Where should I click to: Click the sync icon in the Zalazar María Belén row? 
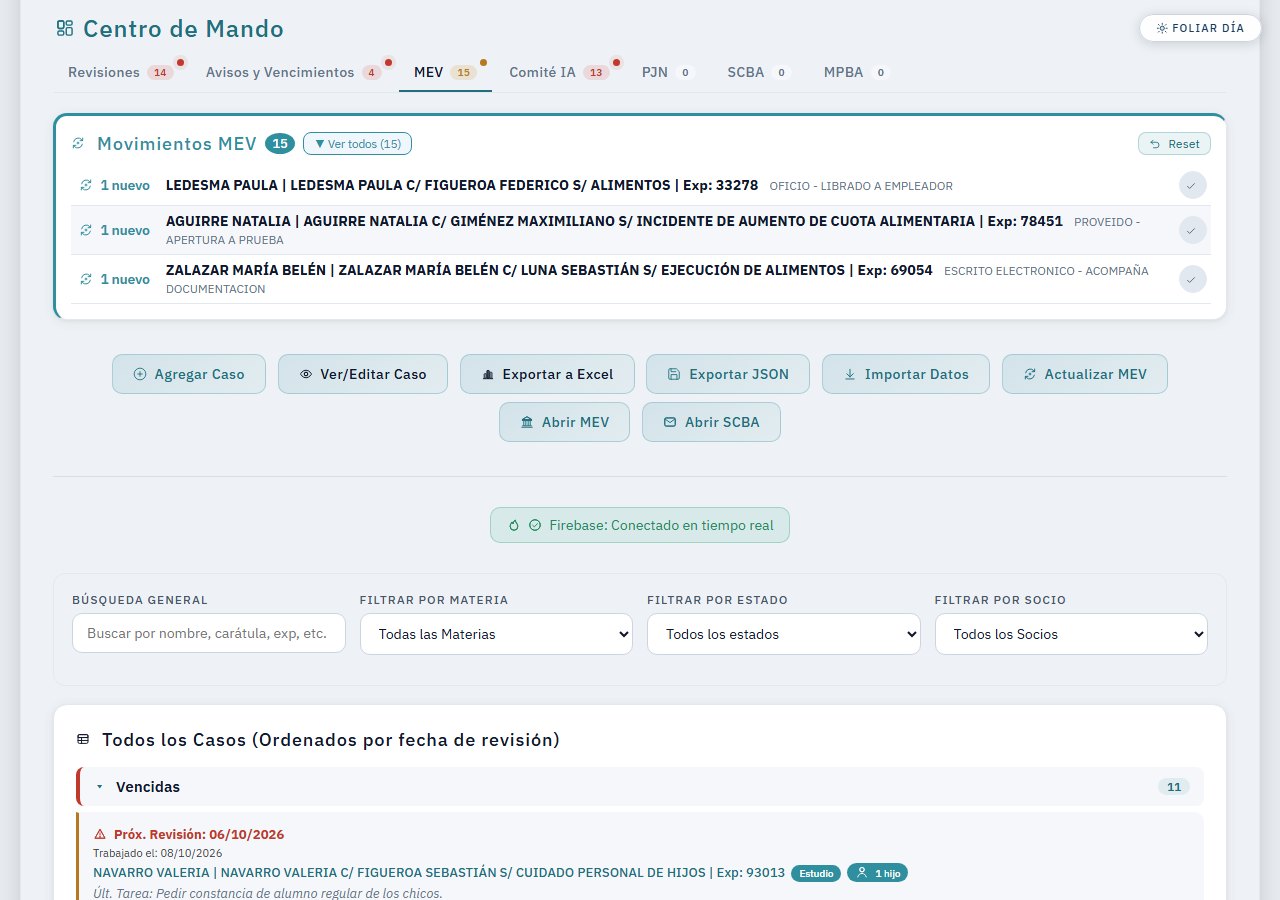point(86,279)
